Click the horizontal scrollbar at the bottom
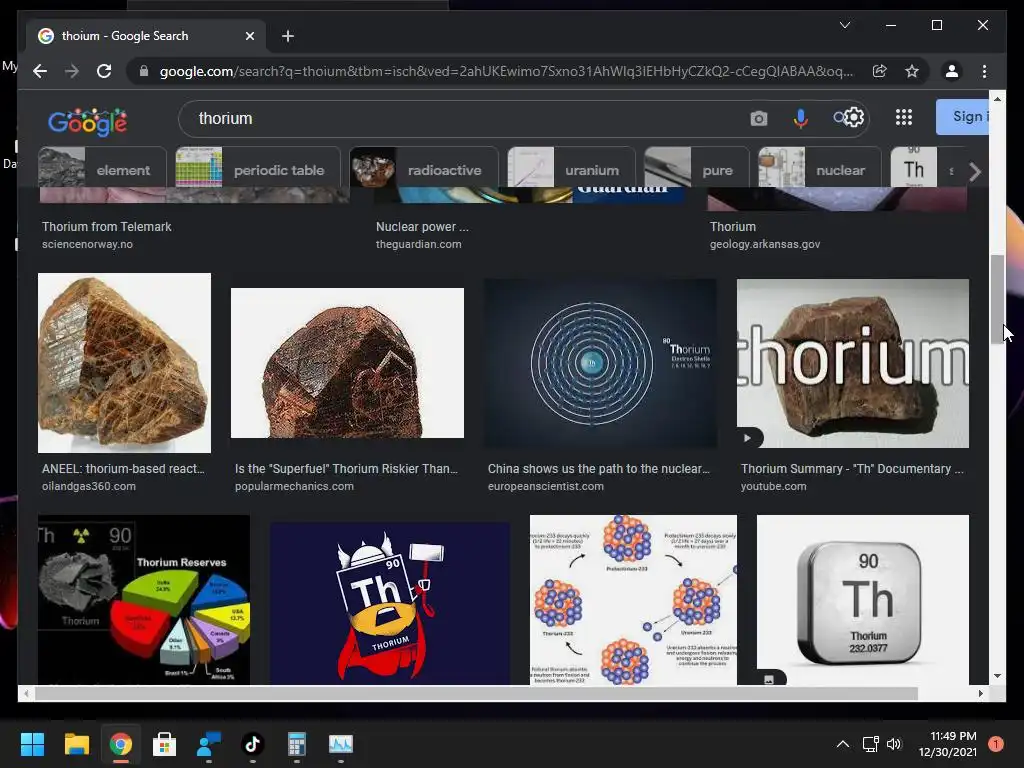The height and width of the screenshot is (768, 1024). [476, 694]
